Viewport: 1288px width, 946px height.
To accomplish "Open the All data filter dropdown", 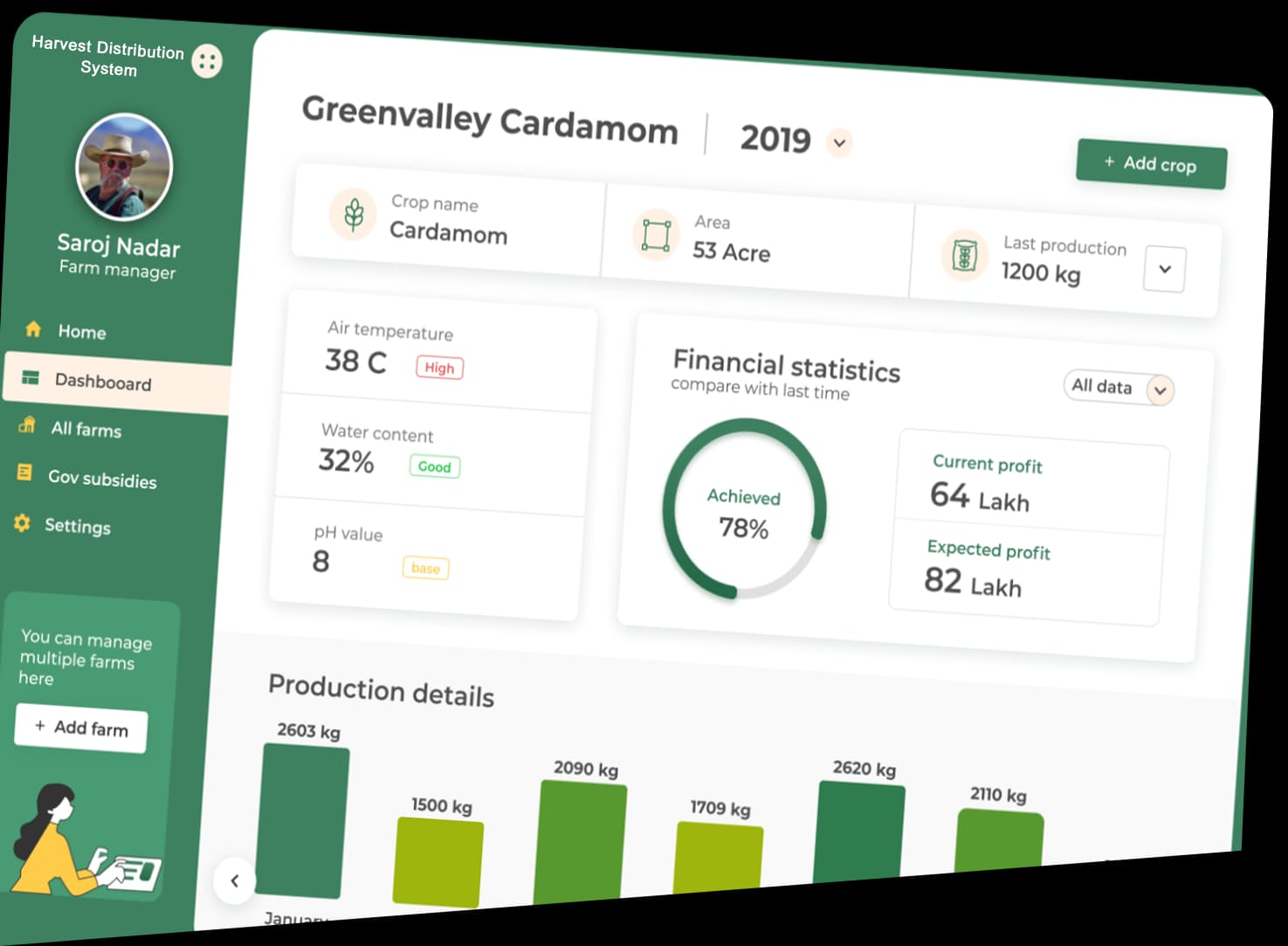I will click(1160, 390).
